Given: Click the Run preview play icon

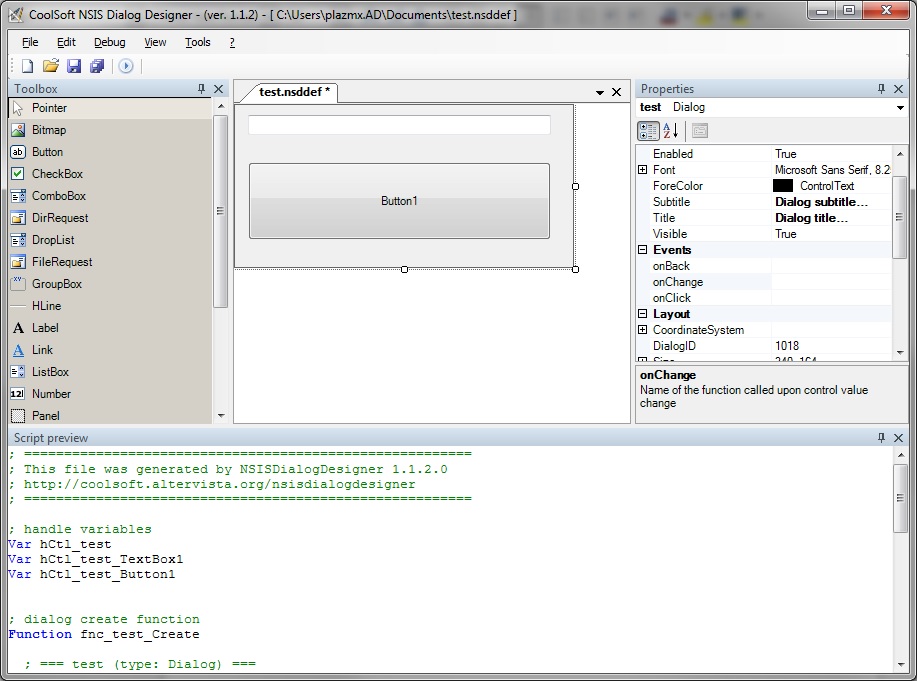Looking at the screenshot, I should coord(126,66).
